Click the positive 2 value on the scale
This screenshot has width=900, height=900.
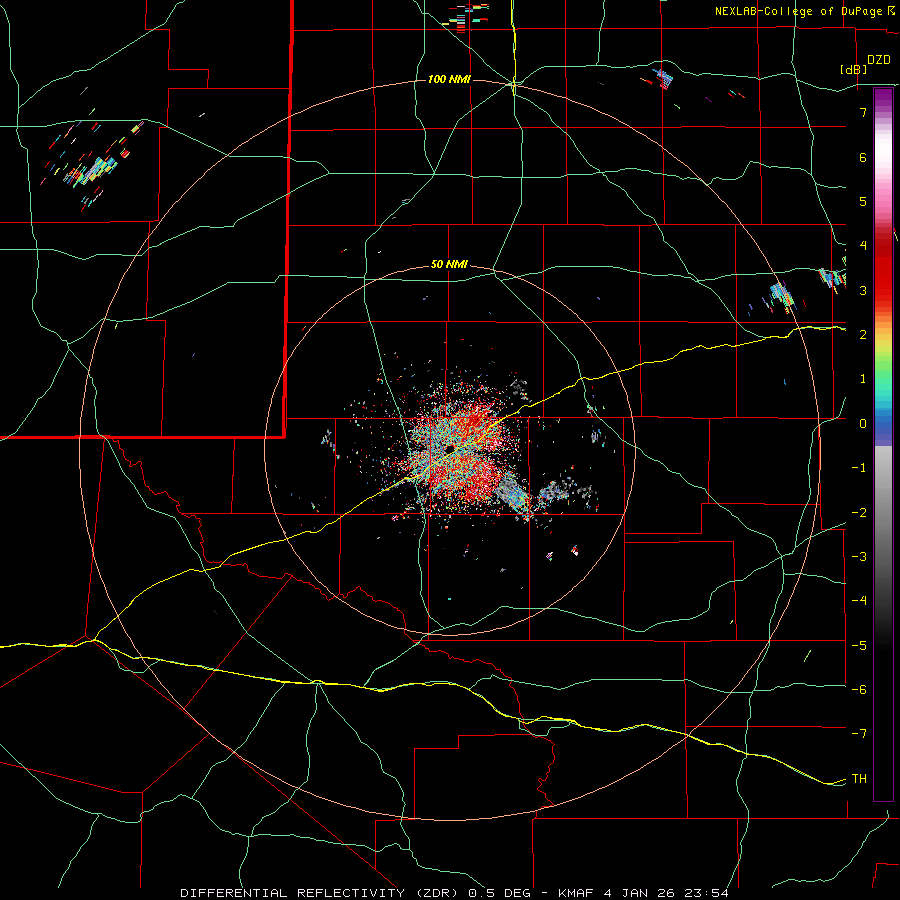[x=863, y=335]
